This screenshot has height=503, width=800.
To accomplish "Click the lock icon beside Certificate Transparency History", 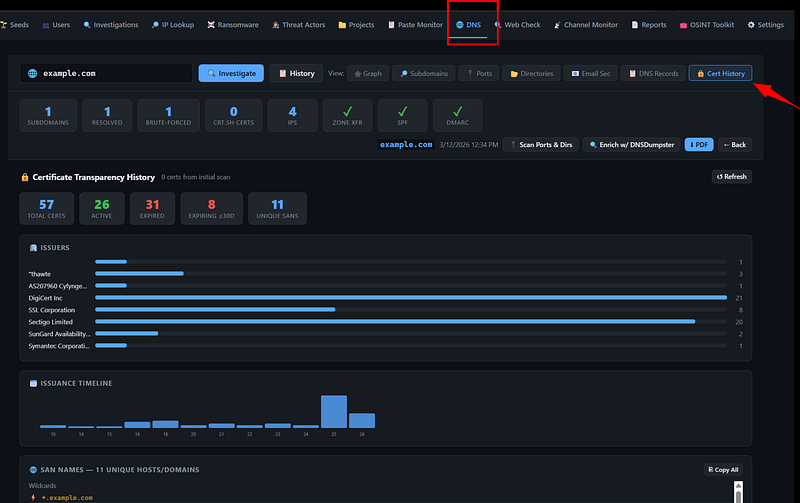I will coord(24,177).
